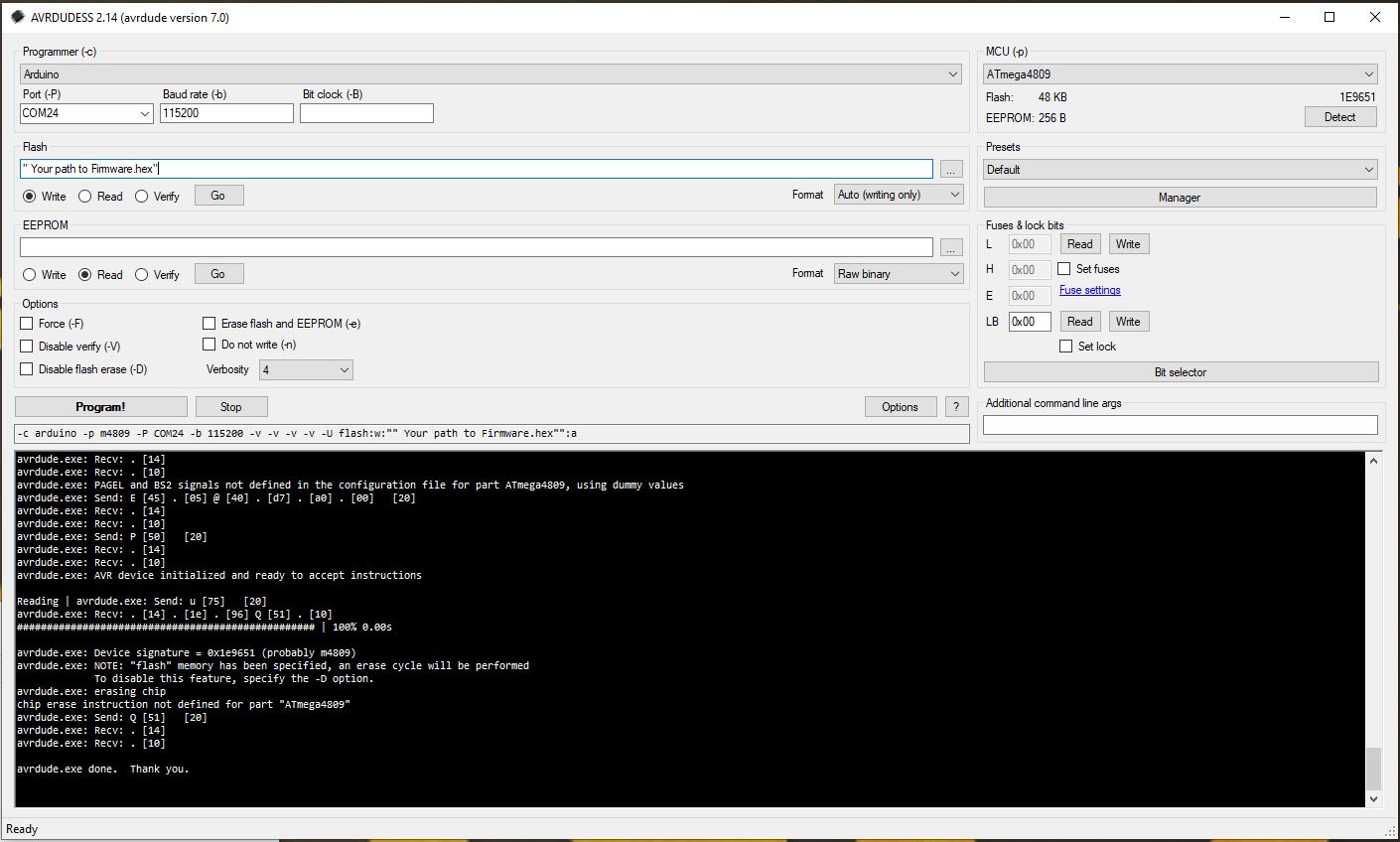
Task: Click console scrollbar down arrow
Action: click(x=1374, y=799)
